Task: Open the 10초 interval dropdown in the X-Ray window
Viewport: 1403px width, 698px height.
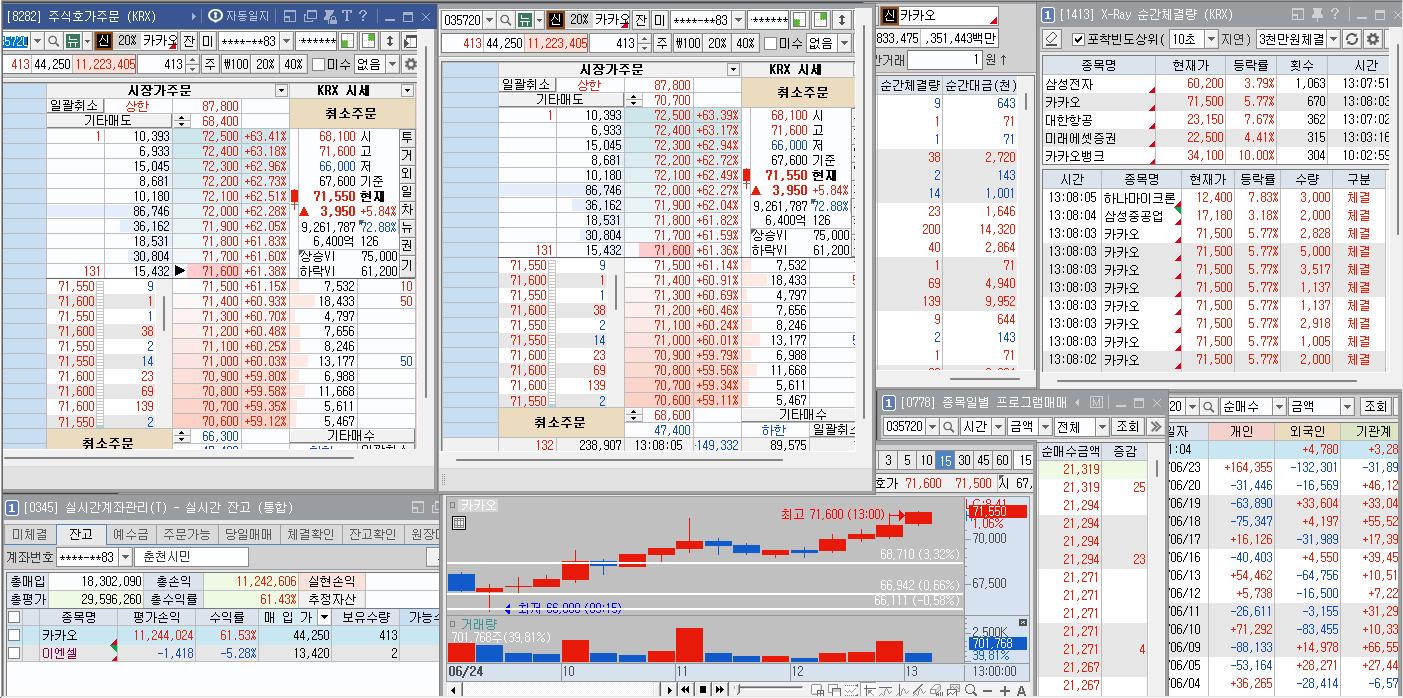Action: [x=1210, y=39]
